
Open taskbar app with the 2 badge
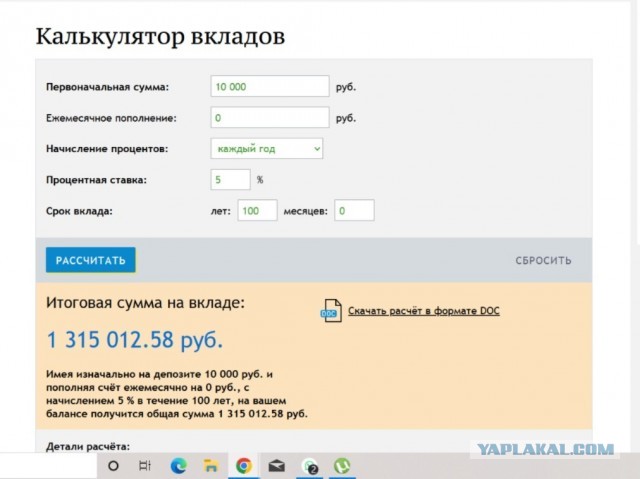(x=309, y=466)
